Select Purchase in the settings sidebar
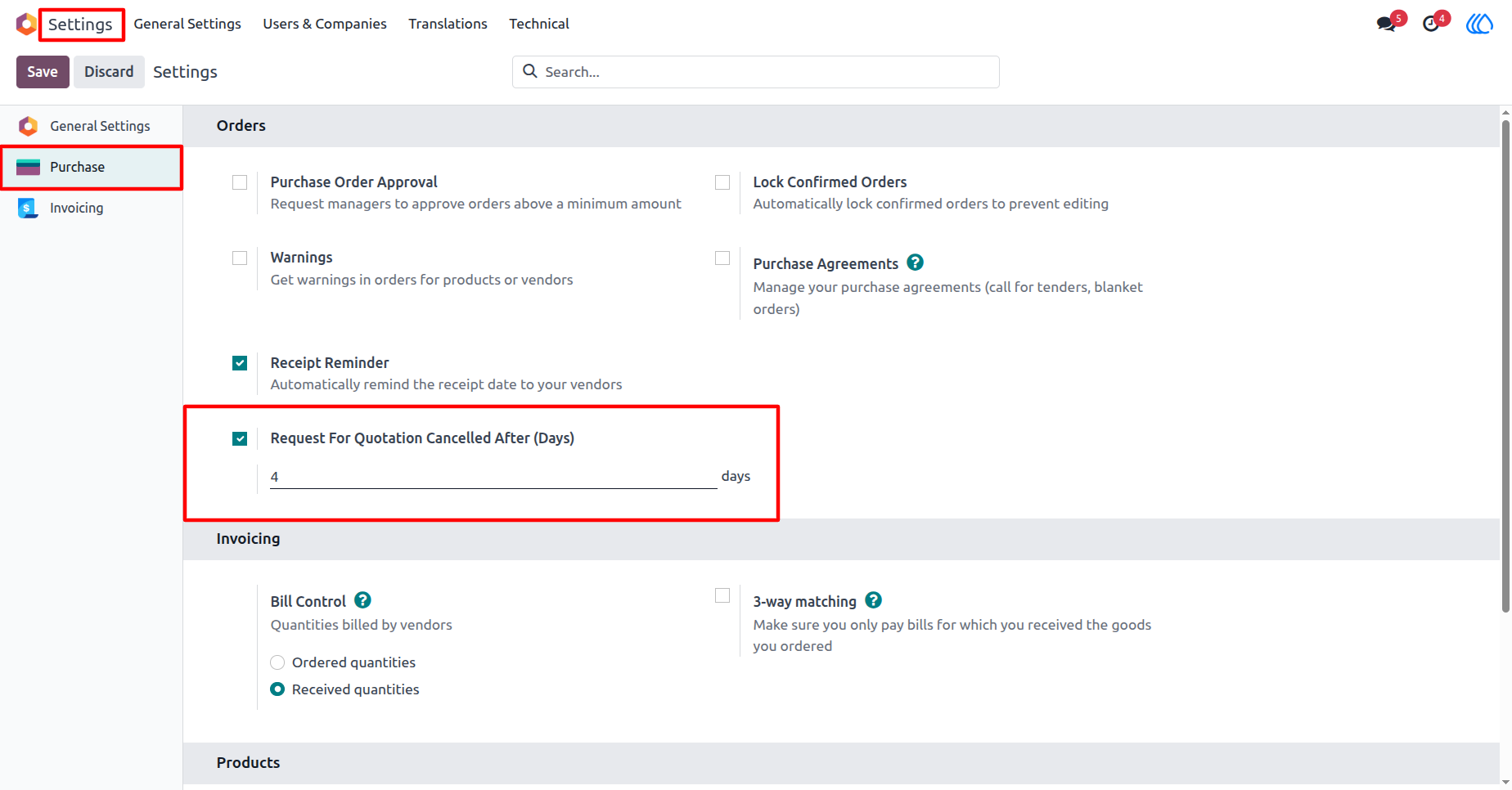 coord(91,167)
